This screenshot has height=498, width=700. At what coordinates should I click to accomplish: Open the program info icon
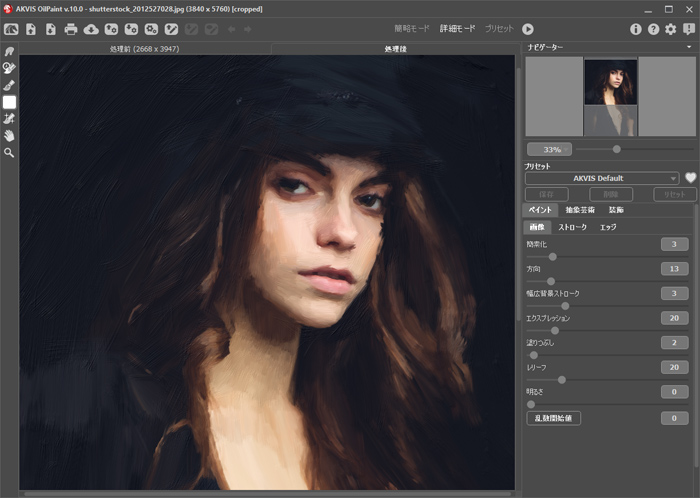[x=635, y=30]
